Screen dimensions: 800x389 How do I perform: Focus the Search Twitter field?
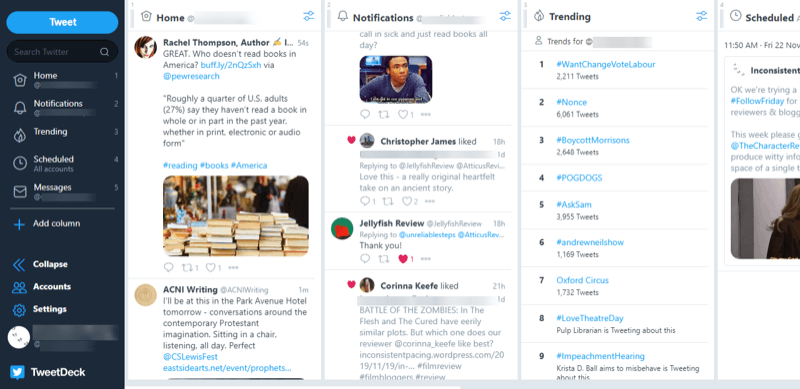click(x=62, y=52)
